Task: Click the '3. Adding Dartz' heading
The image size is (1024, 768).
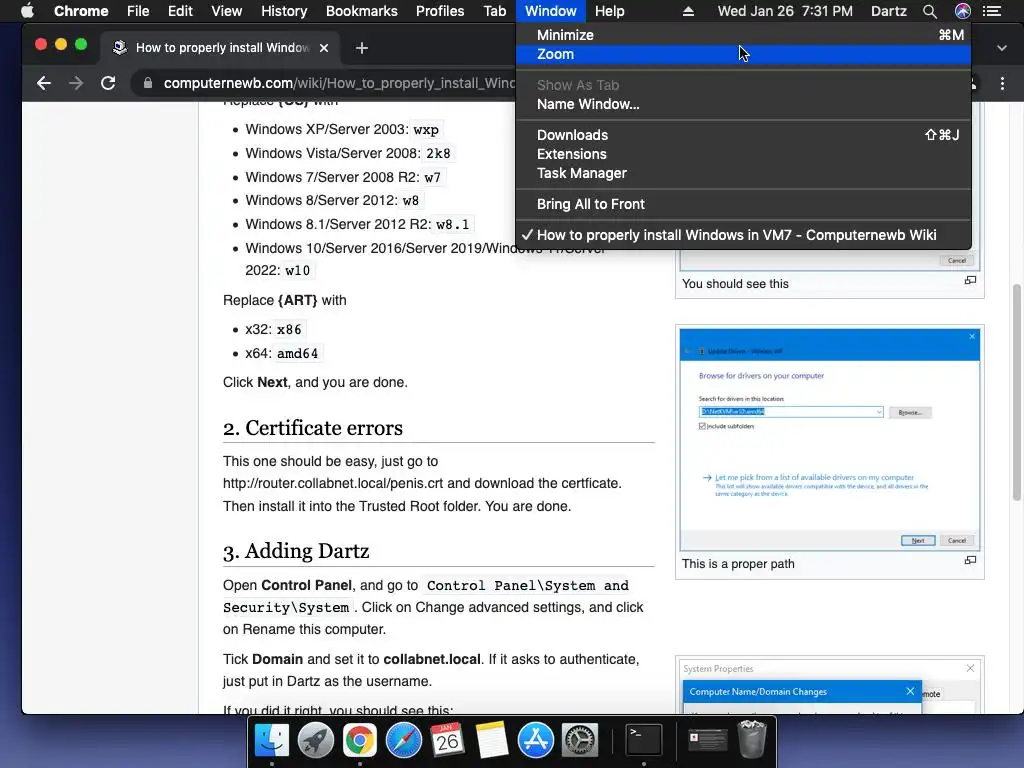Action: click(296, 551)
